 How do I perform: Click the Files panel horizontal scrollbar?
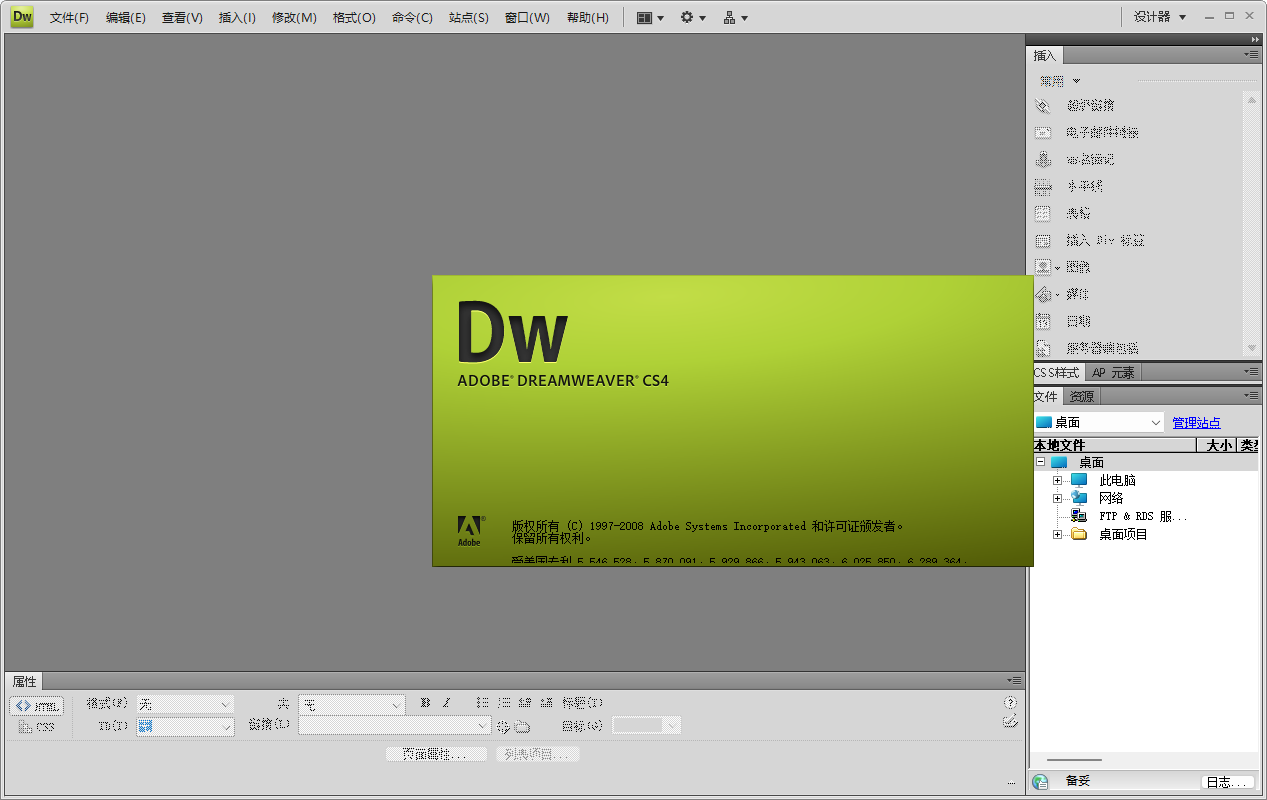(1074, 760)
